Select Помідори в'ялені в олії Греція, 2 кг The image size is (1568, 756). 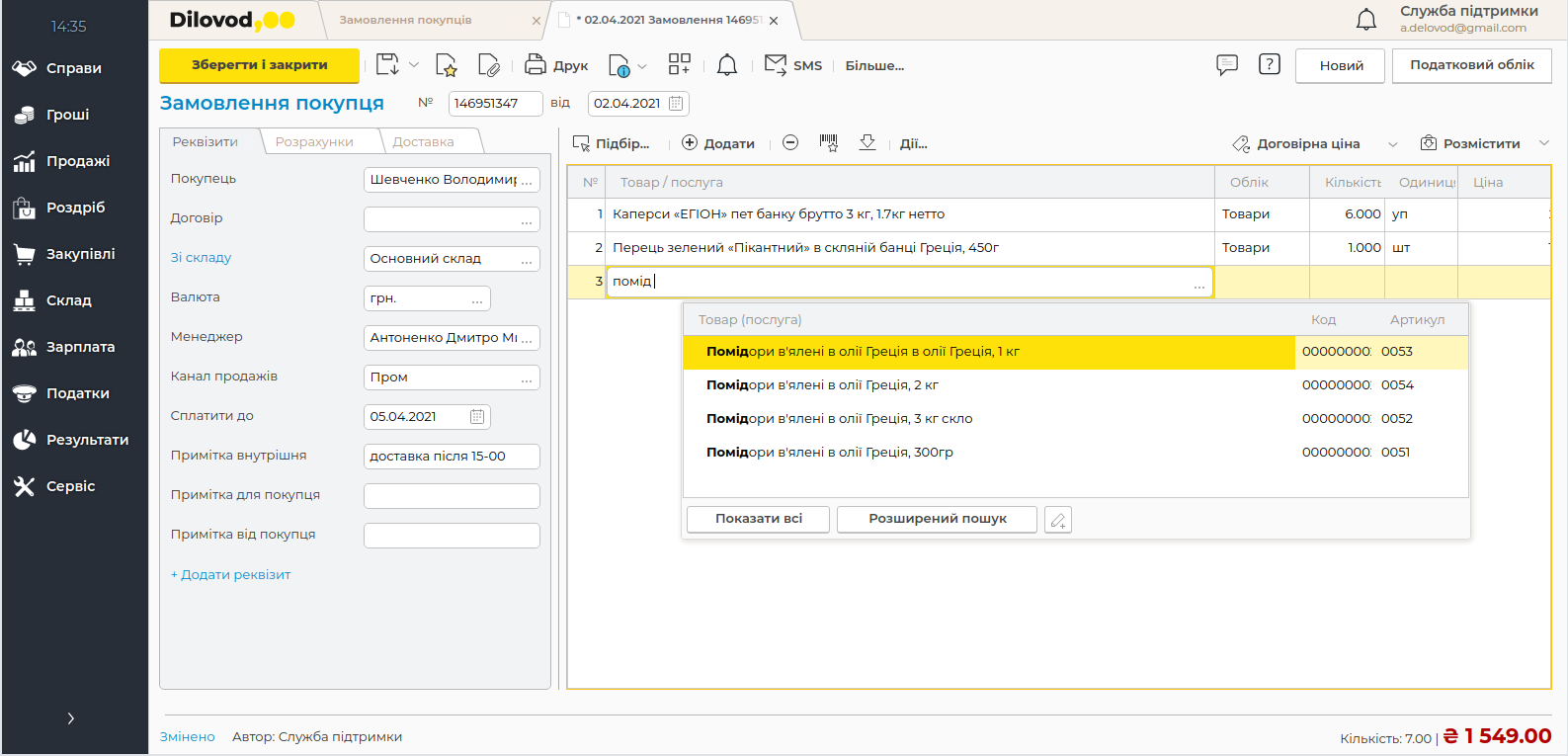(x=822, y=385)
